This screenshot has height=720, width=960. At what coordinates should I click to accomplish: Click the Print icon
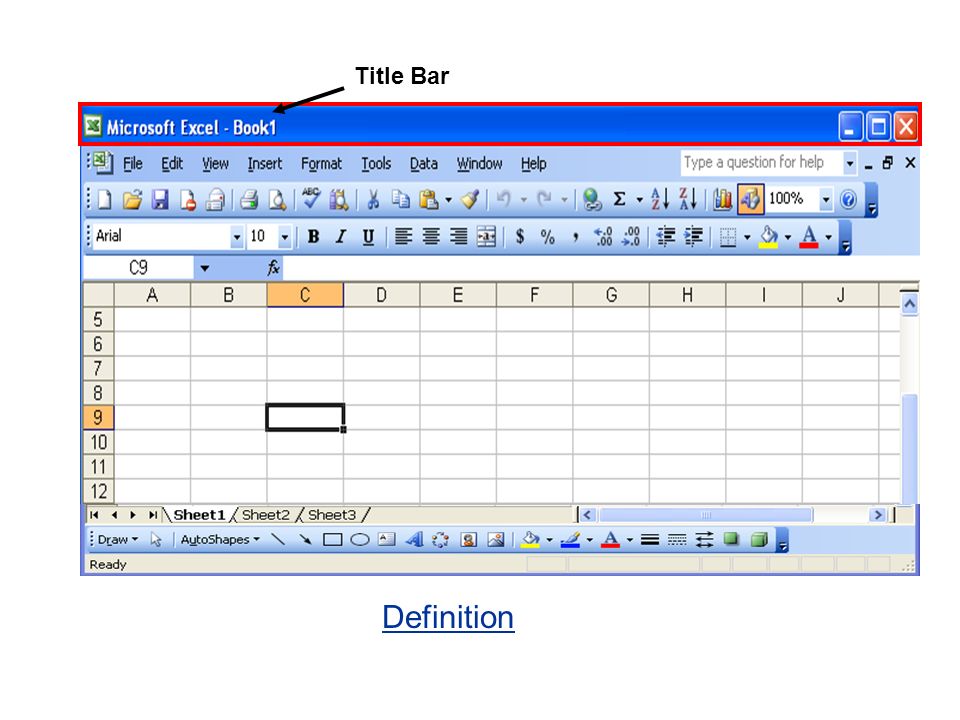click(249, 200)
